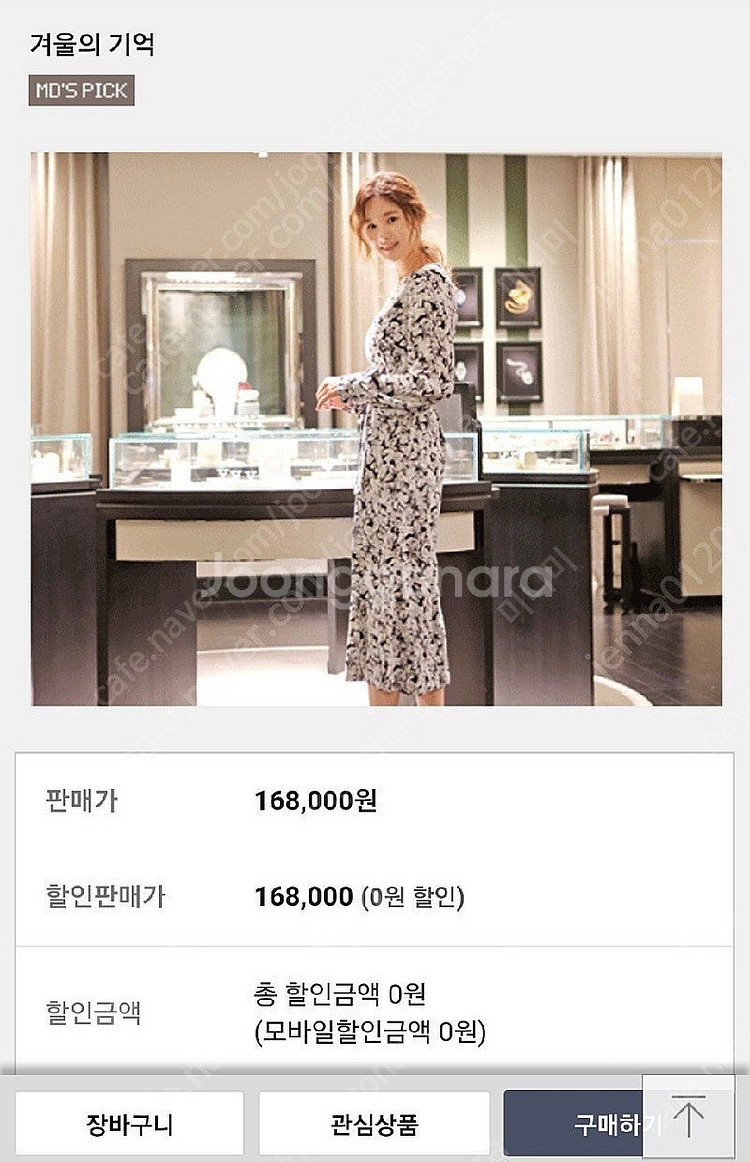Image resolution: width=750 pixels, height=1162 pixels.
Task: Select the 168,000원 sale price
Action: pos(316,800)
